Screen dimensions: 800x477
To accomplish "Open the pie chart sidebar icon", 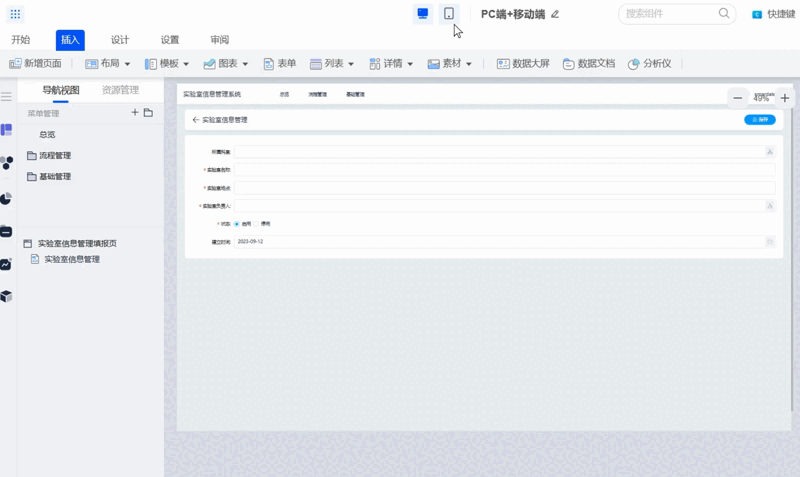I will (6, 198).
